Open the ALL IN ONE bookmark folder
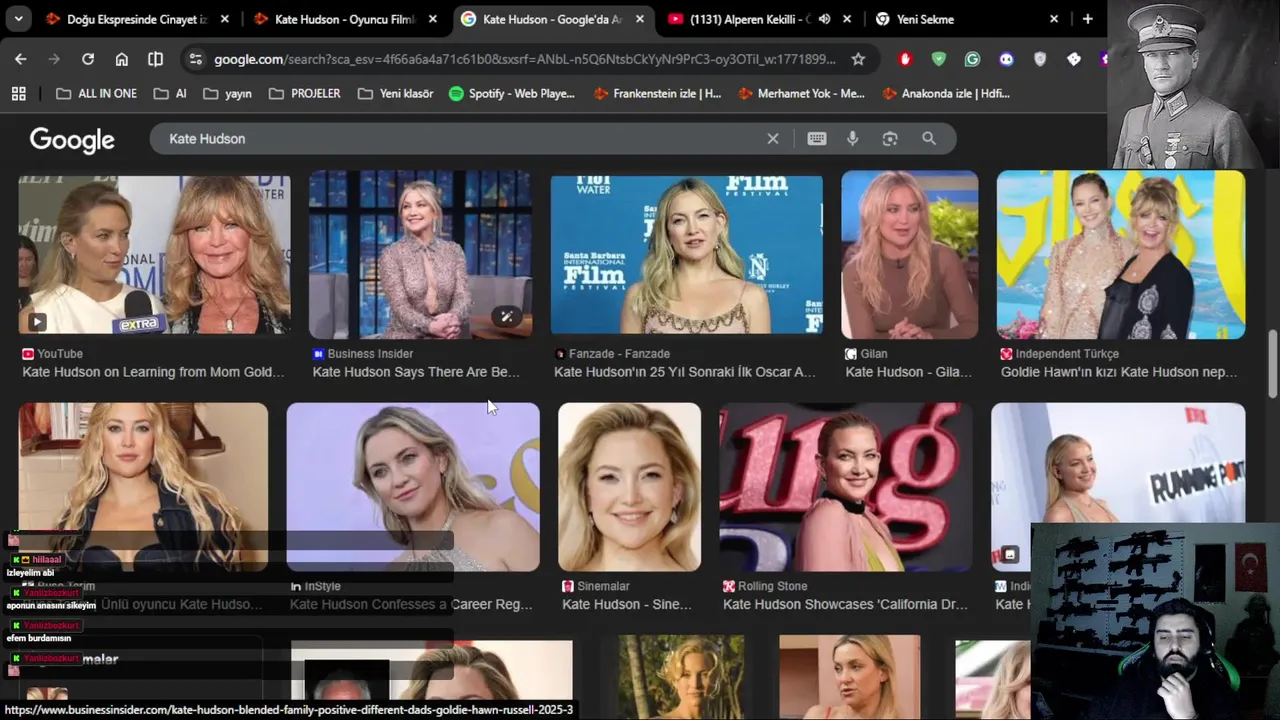The height and width of the screenshot is (720, 1280). point(96,93)
